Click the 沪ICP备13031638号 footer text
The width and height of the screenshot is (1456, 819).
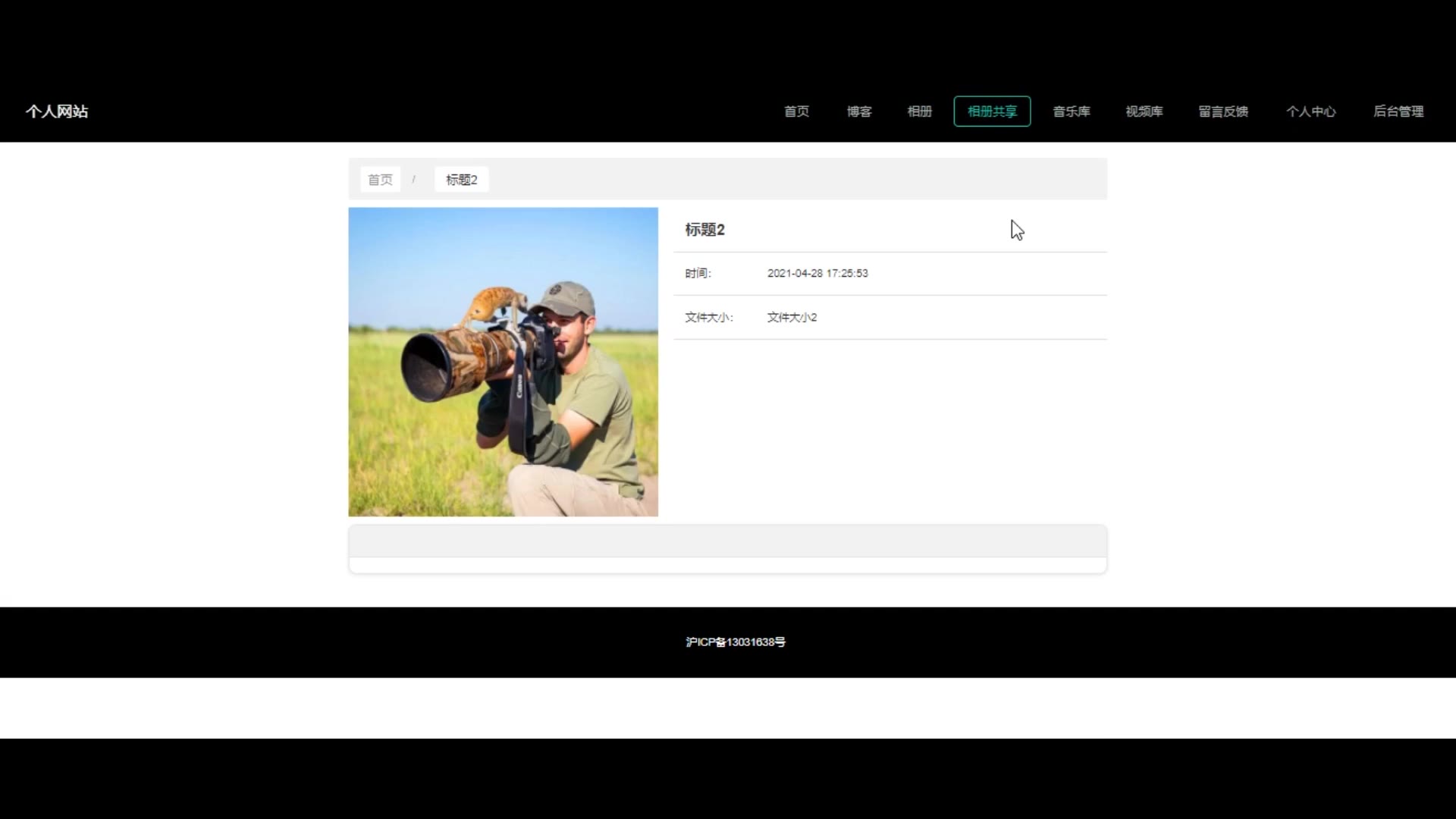tap(735, 642)
